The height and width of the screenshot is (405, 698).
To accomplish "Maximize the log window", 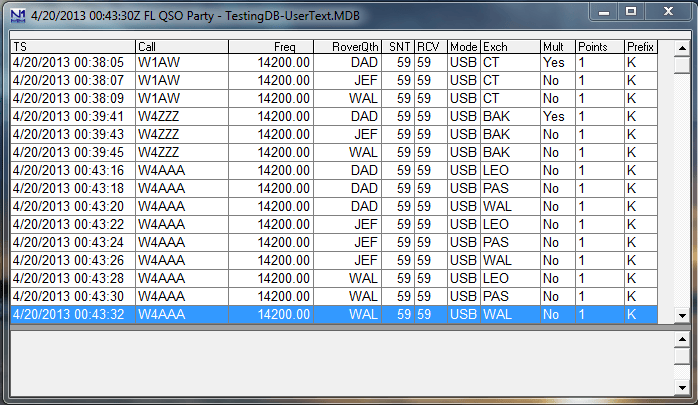I will coord(631,11).
